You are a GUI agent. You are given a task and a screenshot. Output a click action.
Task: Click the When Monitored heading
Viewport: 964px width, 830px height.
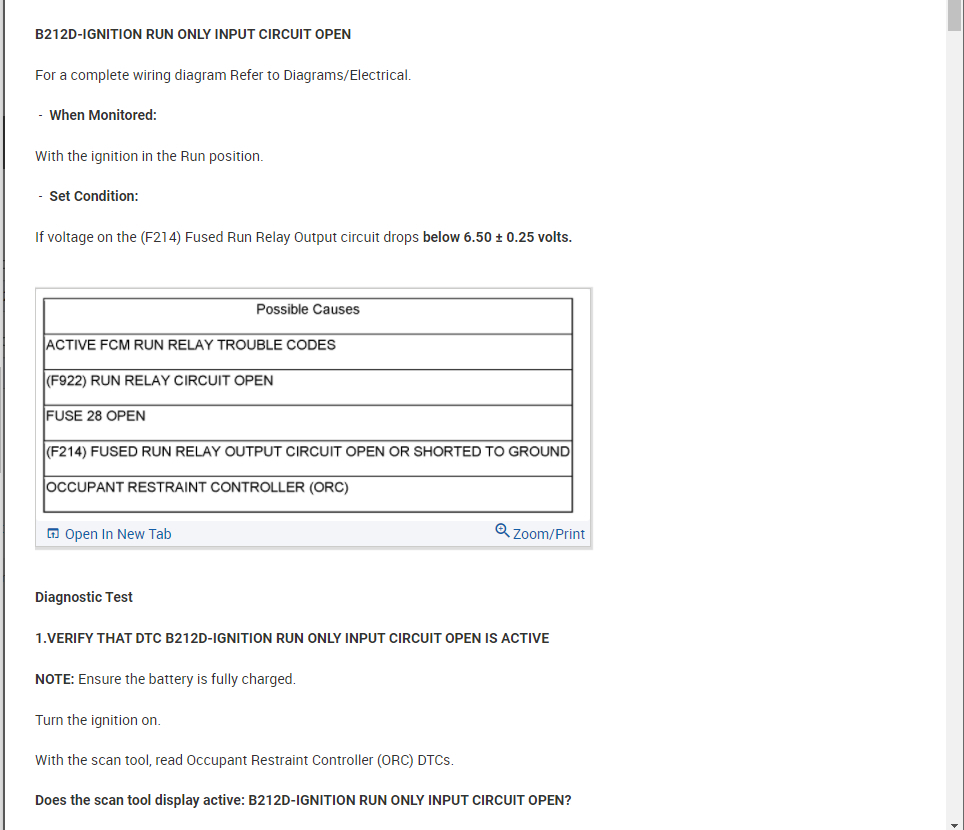(103, 115)
